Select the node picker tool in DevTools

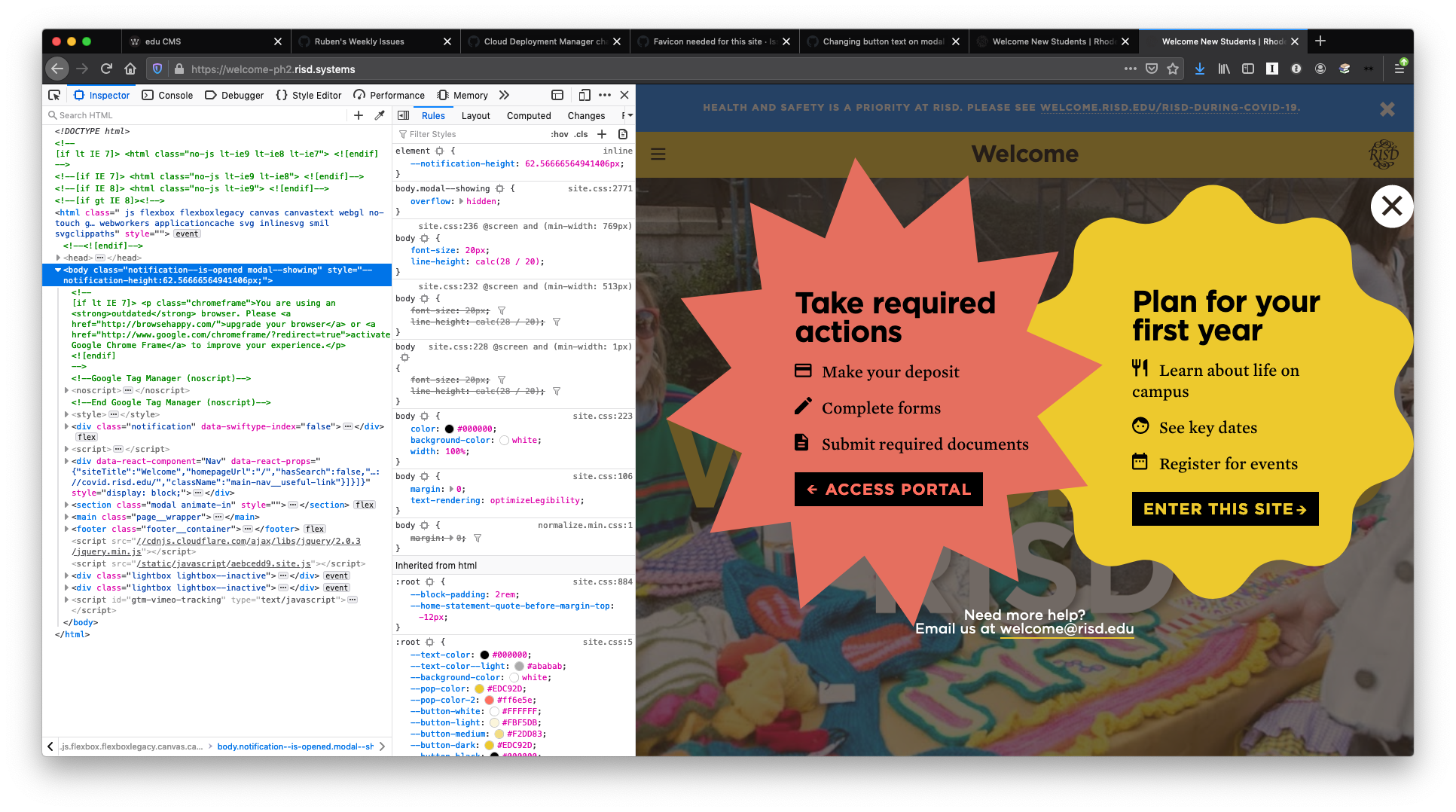[53, 95]
